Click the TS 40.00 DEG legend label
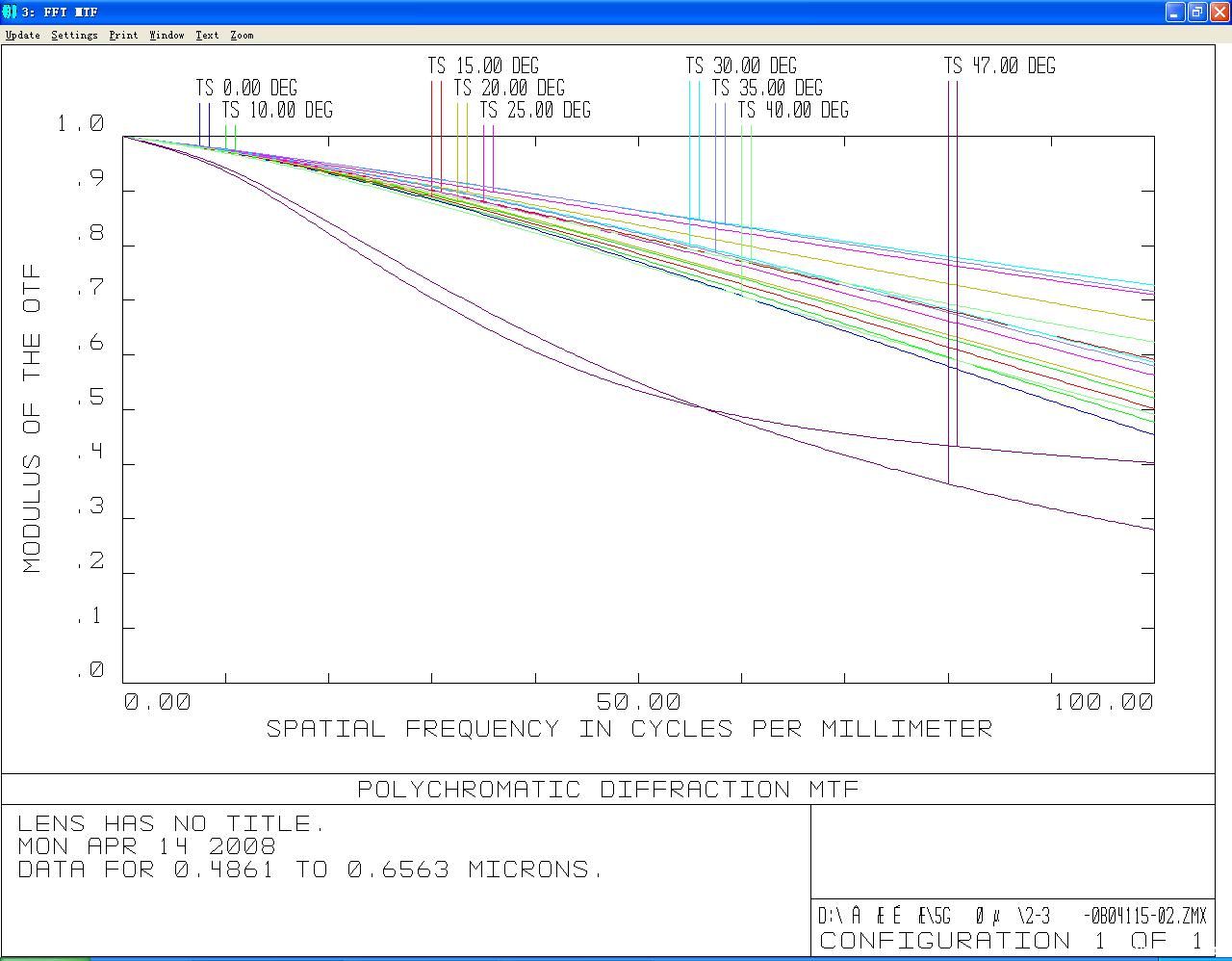 click(793, 110)
